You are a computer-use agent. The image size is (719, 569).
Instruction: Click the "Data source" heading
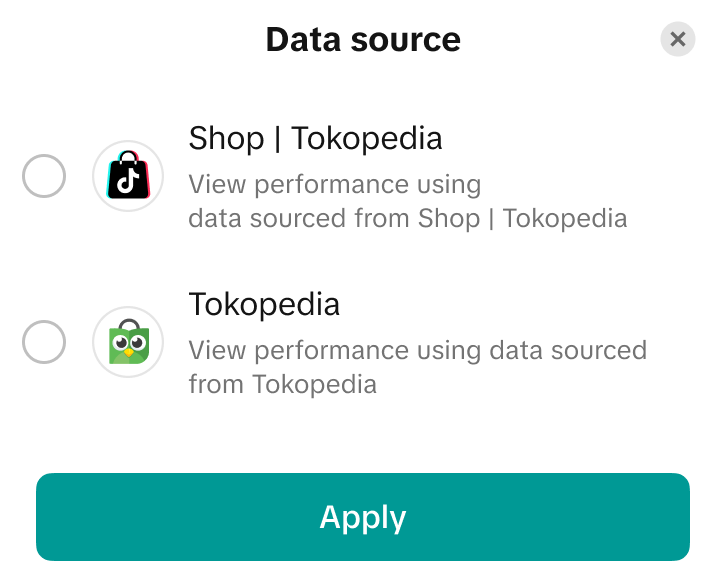coord(363,40)
